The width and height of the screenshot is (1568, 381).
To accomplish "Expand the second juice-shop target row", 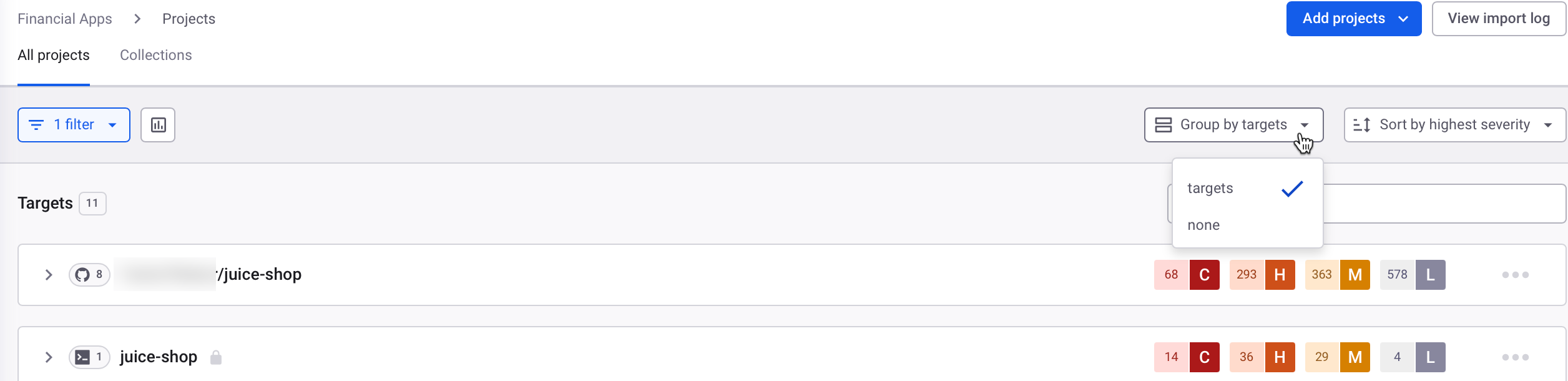I will [48, 357].
